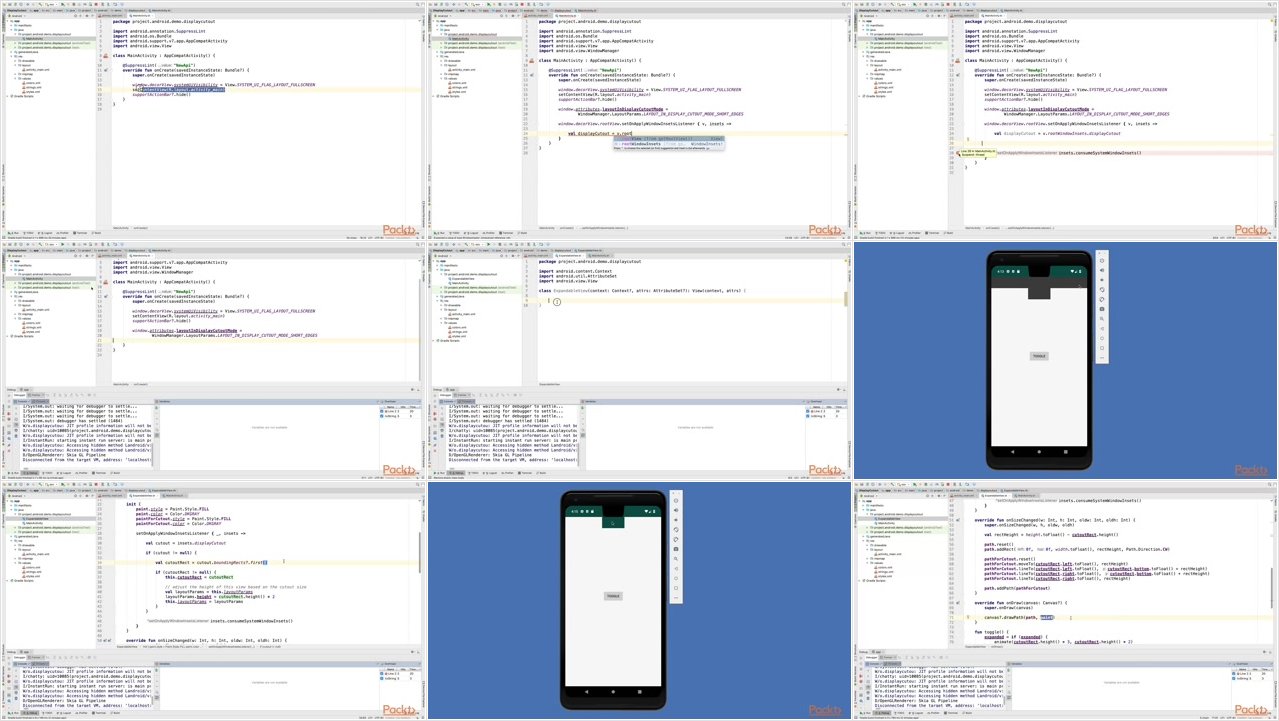Switch to MainActivity.kt tab in highlighted-setContentView thumbnail

click(141, 16)
